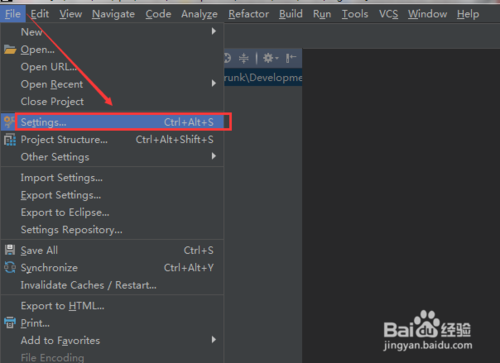Image resolution: width=500 pixels, height=363 pixels.
Task: Choose Open Recent menu entry
Action: (112, 84)
